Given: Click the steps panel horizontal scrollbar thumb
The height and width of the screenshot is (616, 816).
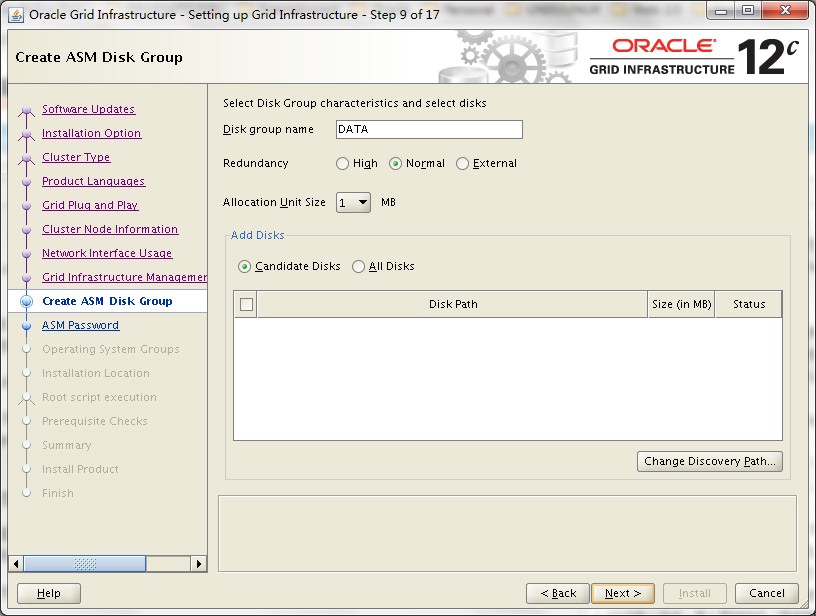Looking at the screenshot, I should [85, 563].
